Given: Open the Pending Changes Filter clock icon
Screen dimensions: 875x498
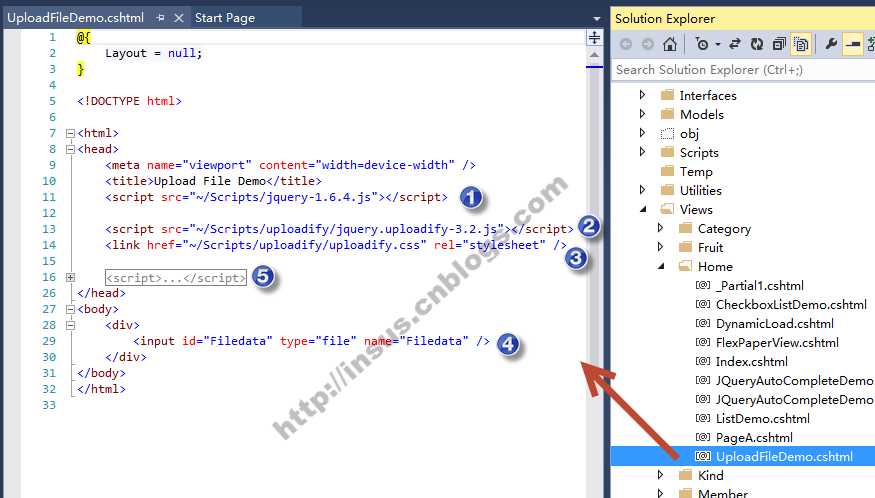Looking at the screenshot, I should tap(702, 44).
